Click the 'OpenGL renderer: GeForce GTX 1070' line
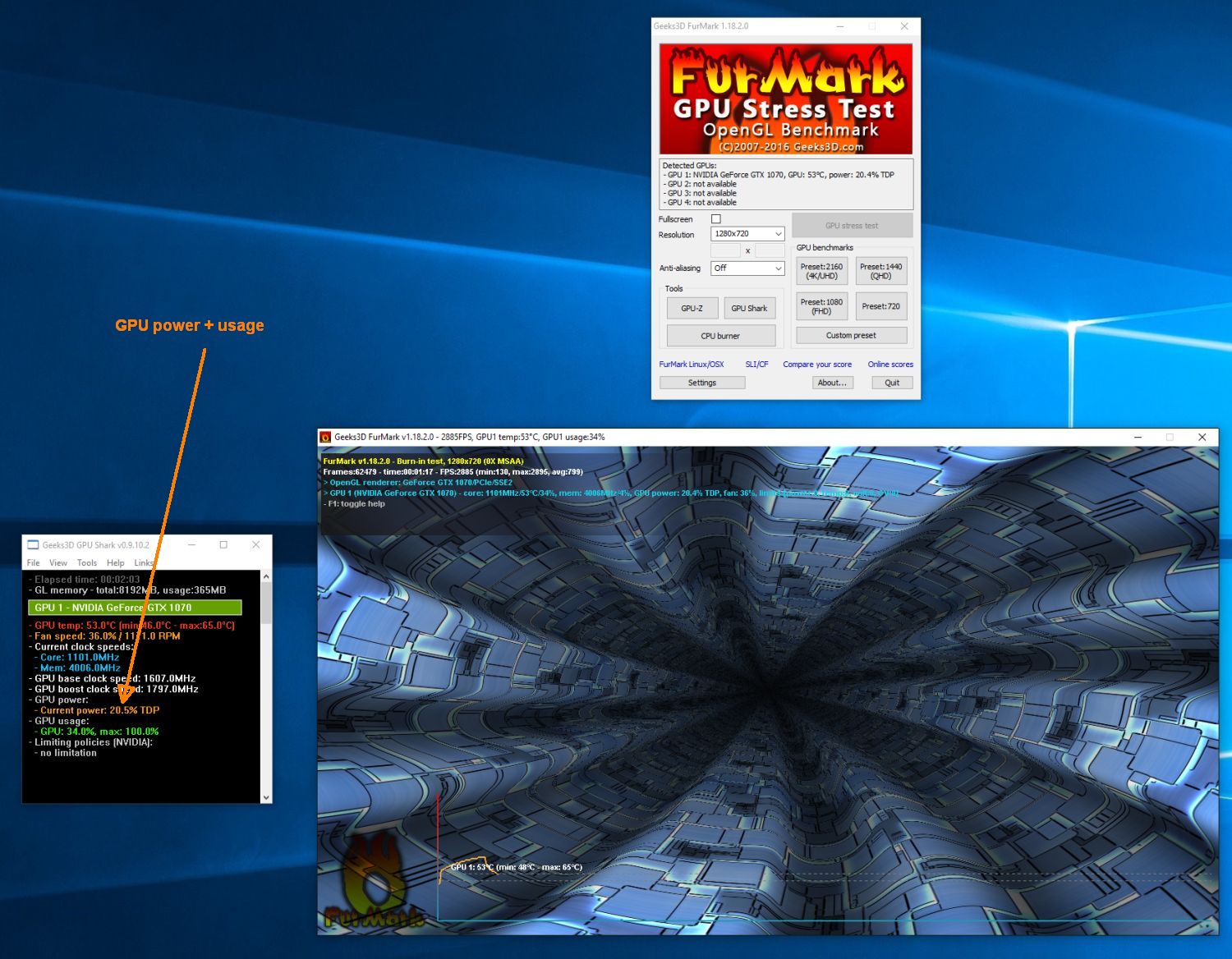 click(418, 483)
